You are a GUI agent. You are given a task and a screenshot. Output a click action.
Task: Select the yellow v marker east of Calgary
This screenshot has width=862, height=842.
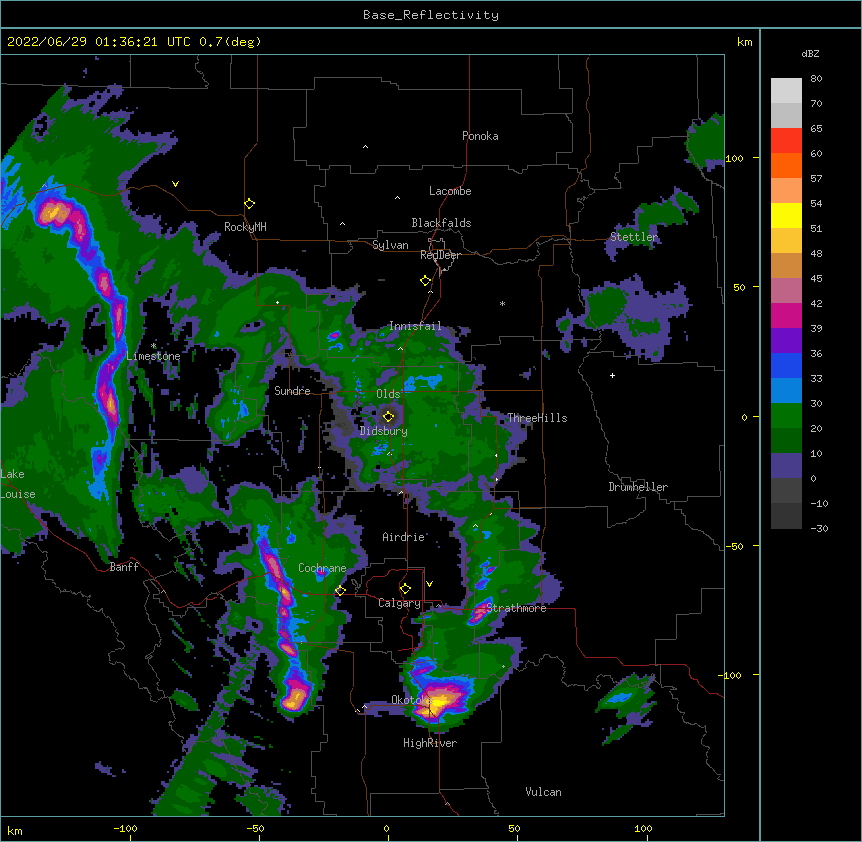click(x=429, y=584)
